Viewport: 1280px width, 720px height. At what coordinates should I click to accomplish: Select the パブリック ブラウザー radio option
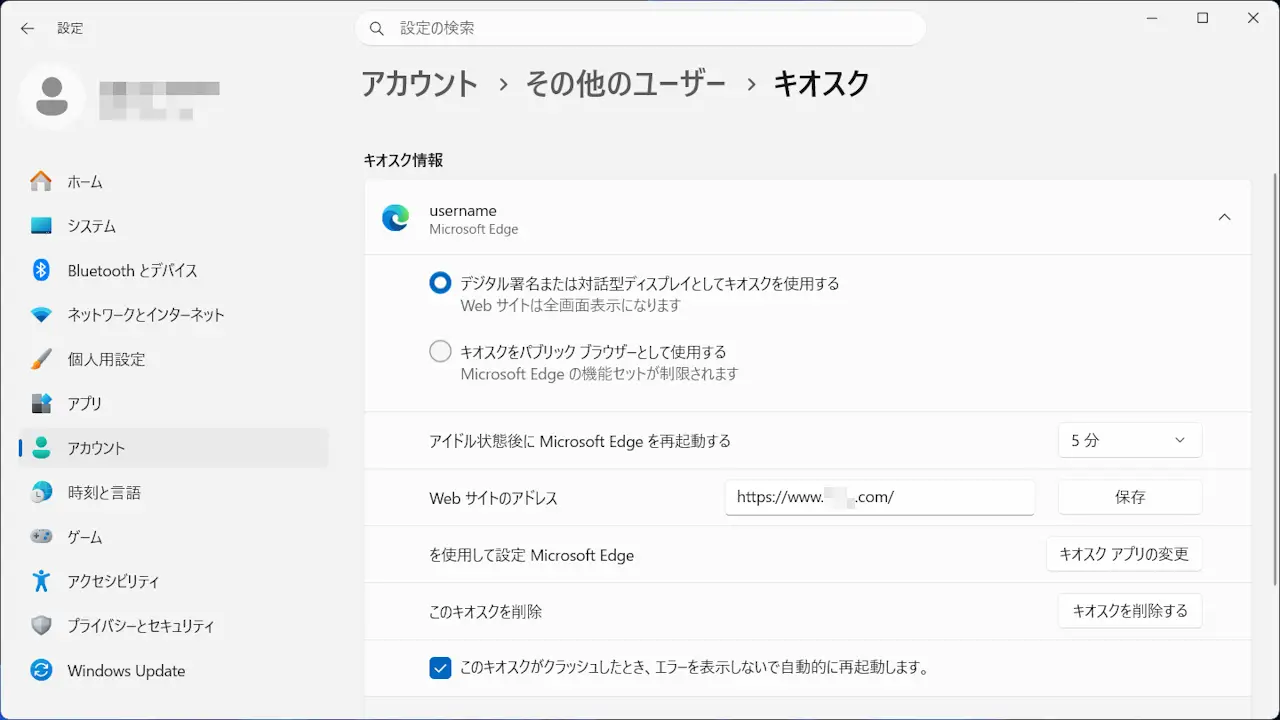click(440, 352)
